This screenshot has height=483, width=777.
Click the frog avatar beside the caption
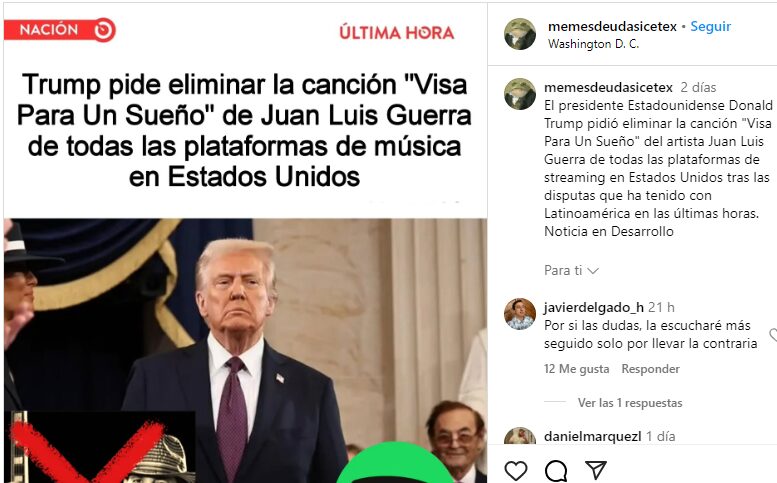[520, 94]
